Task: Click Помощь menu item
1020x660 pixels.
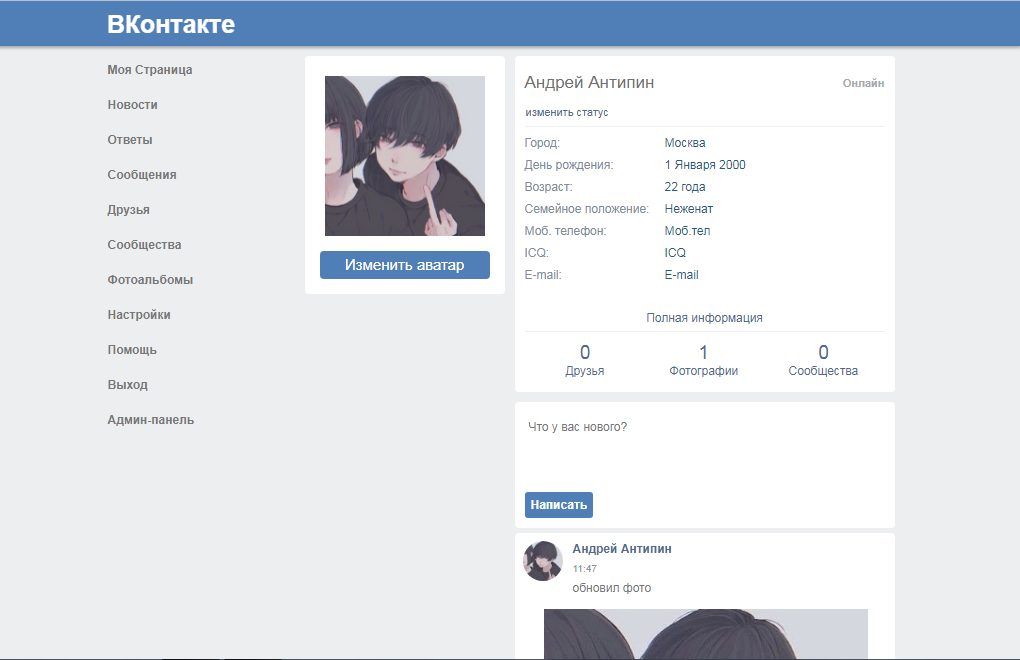Action: point(132,350)
